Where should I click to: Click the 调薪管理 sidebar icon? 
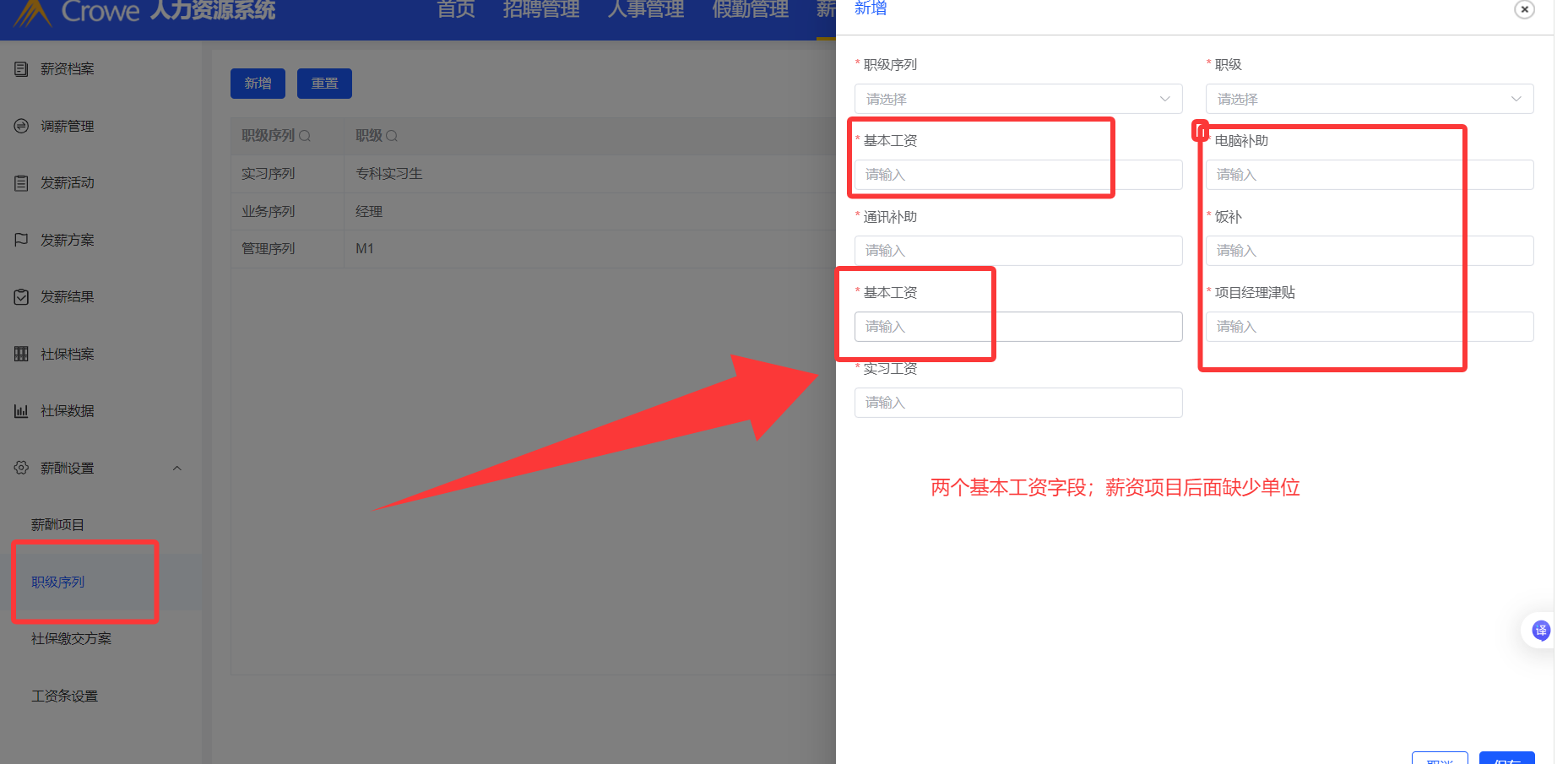(21, 126)
